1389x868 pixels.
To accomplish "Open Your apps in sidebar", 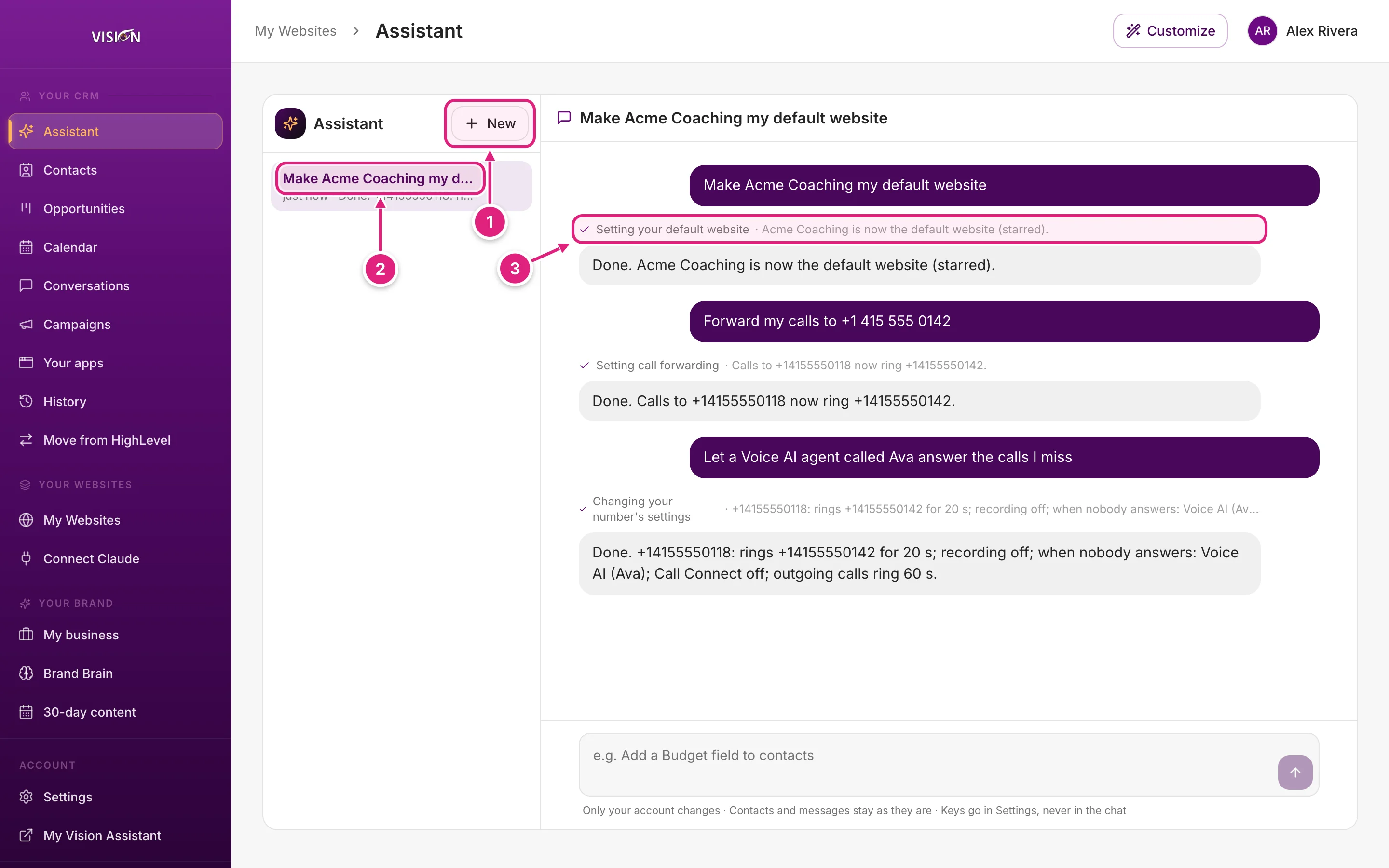I will point(115,363).
